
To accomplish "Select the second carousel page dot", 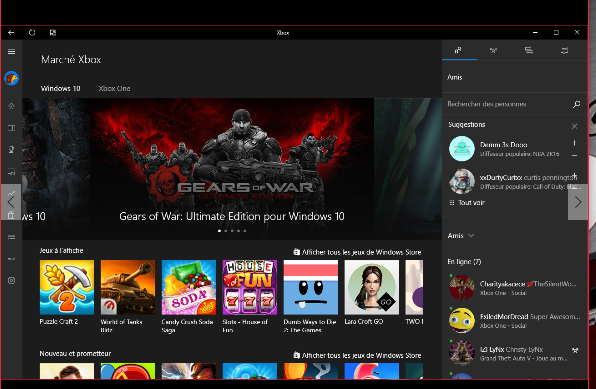I will tap(226, 231).
